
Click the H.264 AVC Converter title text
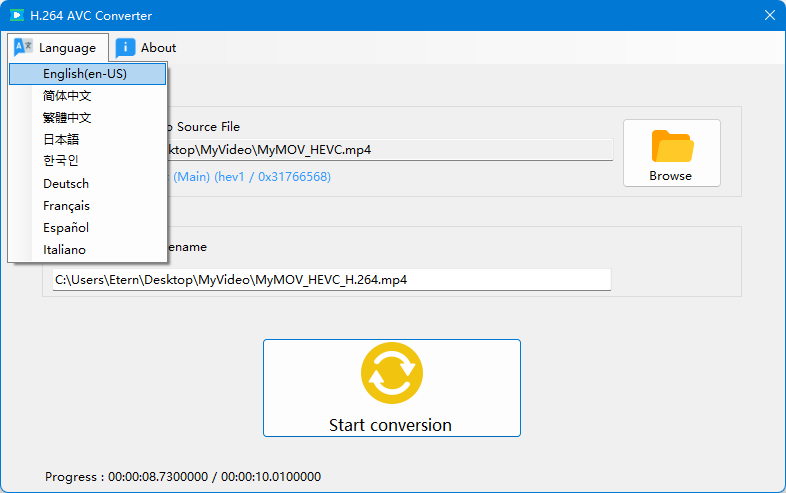(x=91, y=16)
